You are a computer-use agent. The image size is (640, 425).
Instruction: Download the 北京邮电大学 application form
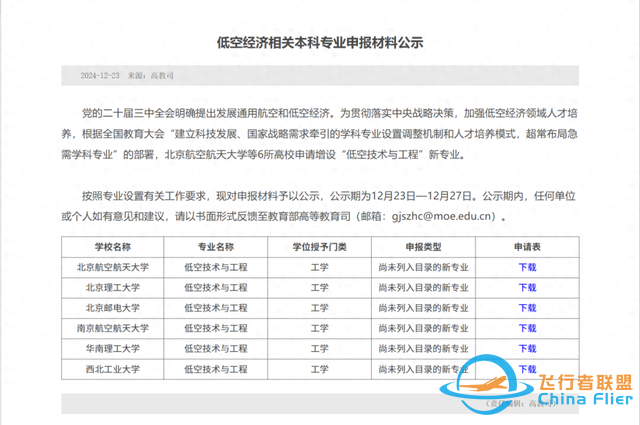pyautogui.click(x=527, y=308)
